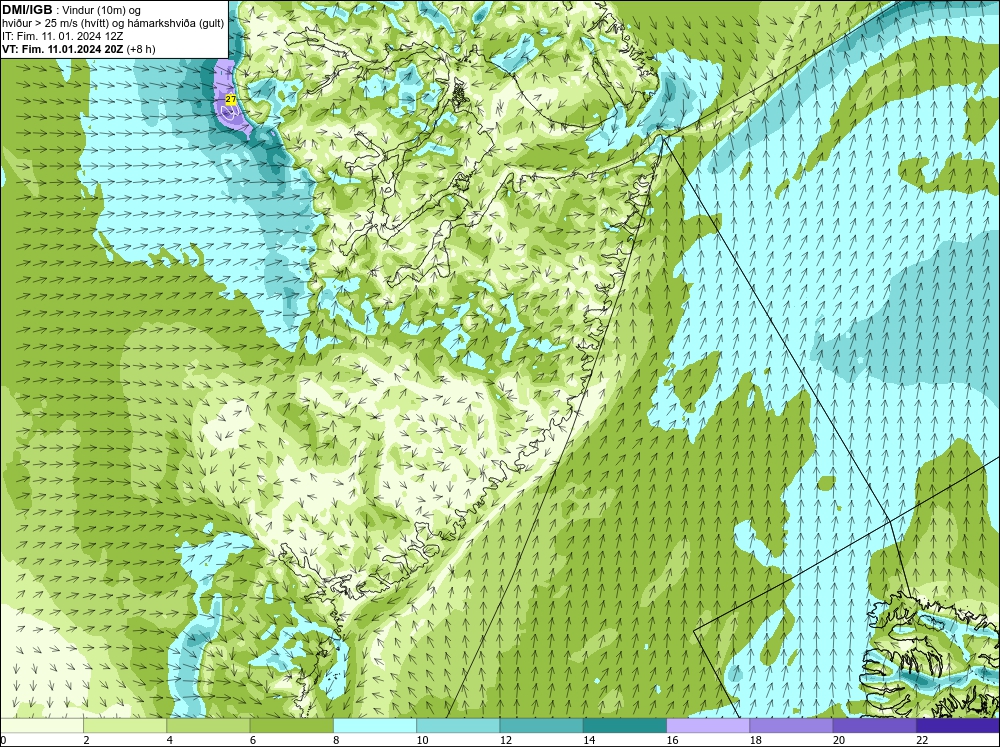Click the legend scale value 0
The width and height of the screenshot is (1000, 747).
tap(3, 740)
